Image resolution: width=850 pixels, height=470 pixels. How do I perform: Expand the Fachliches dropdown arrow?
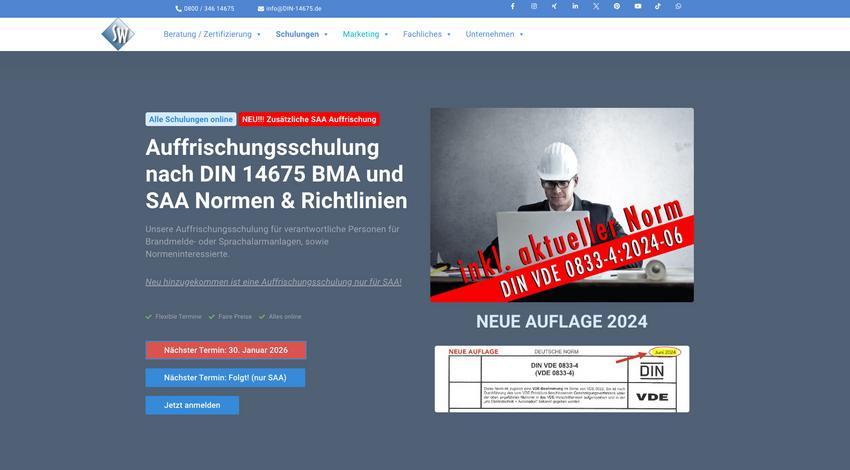tap(449, 35)
